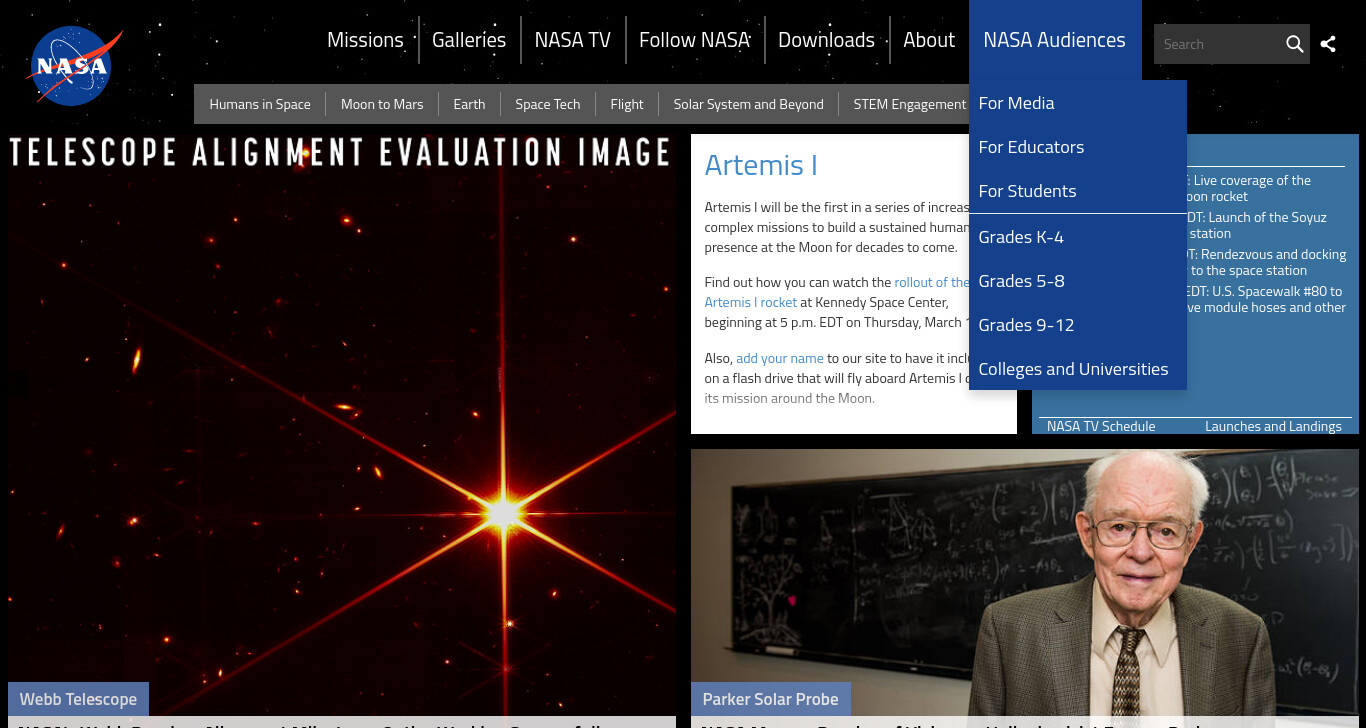Click the NASA logo
Screen dimensions: 1366x728
coord(74,66)
